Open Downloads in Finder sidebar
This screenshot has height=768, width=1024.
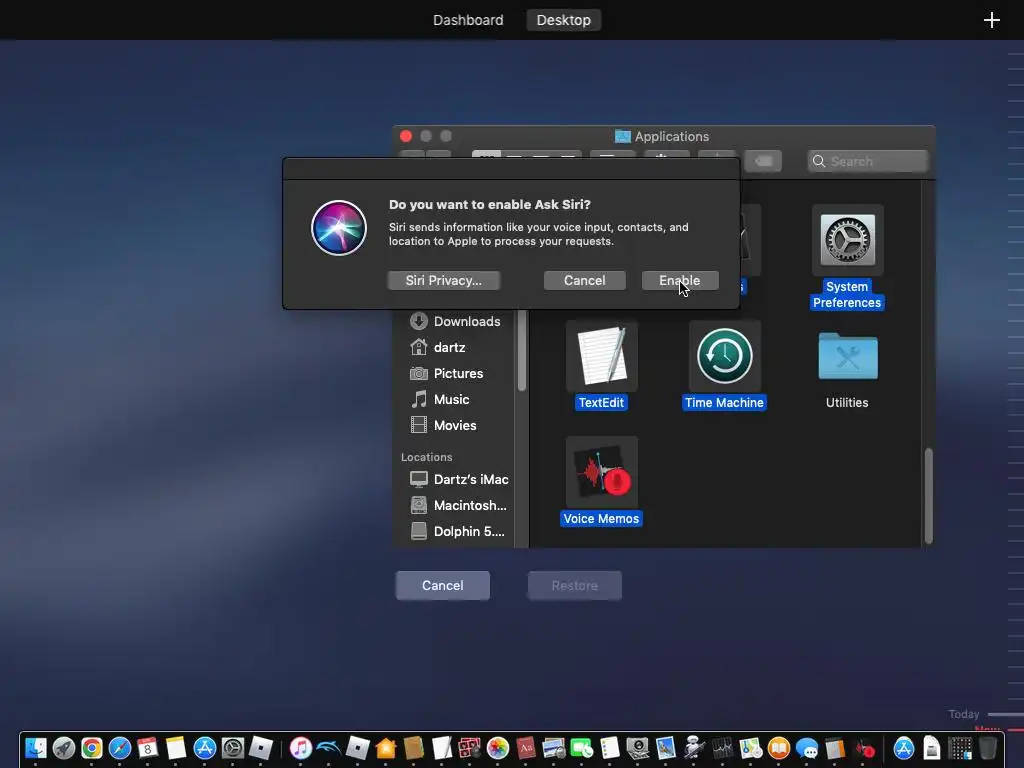[x=455, y=321]
